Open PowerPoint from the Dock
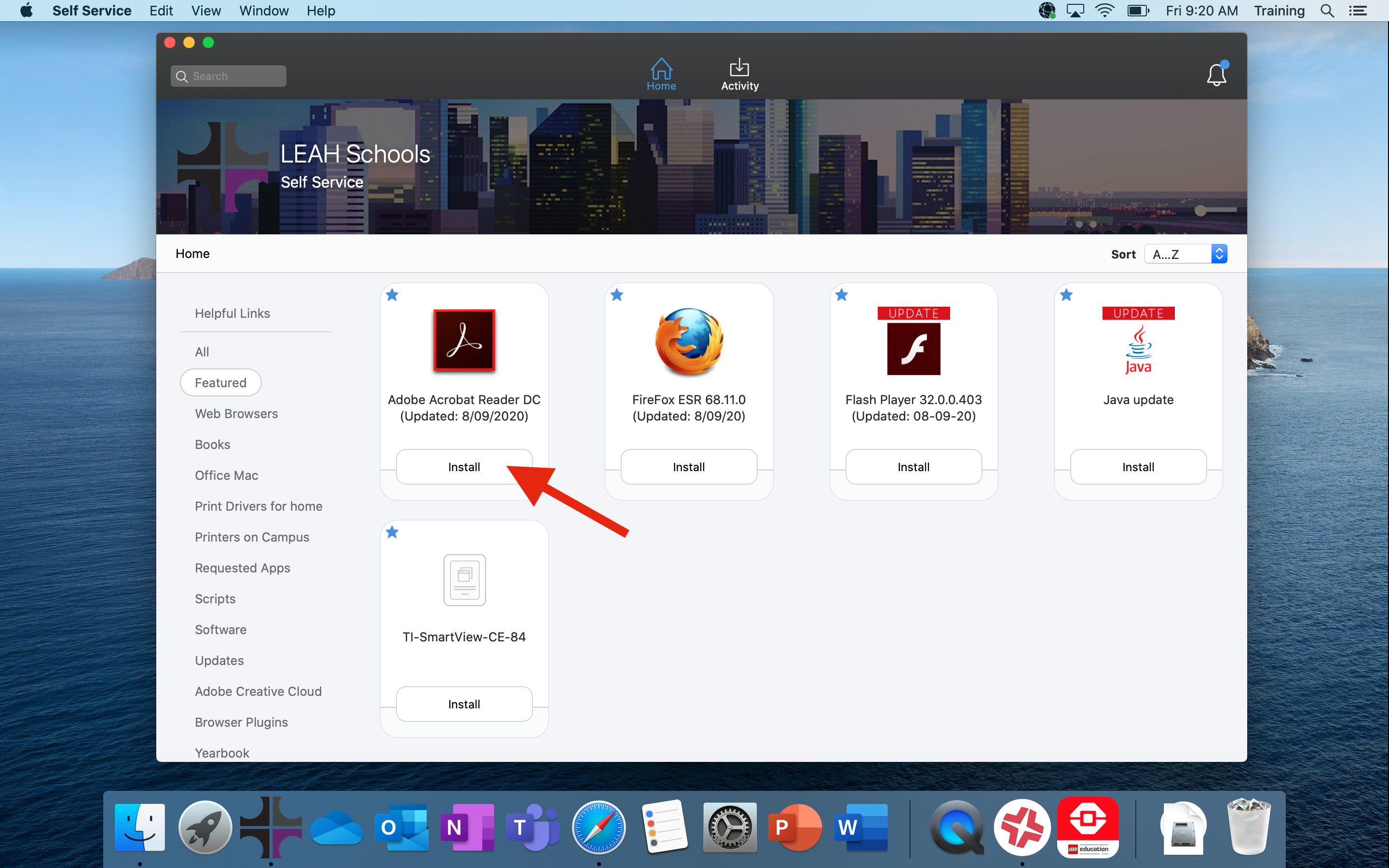The width and height of the screenshot is (1389, 868). coord(795,827)
